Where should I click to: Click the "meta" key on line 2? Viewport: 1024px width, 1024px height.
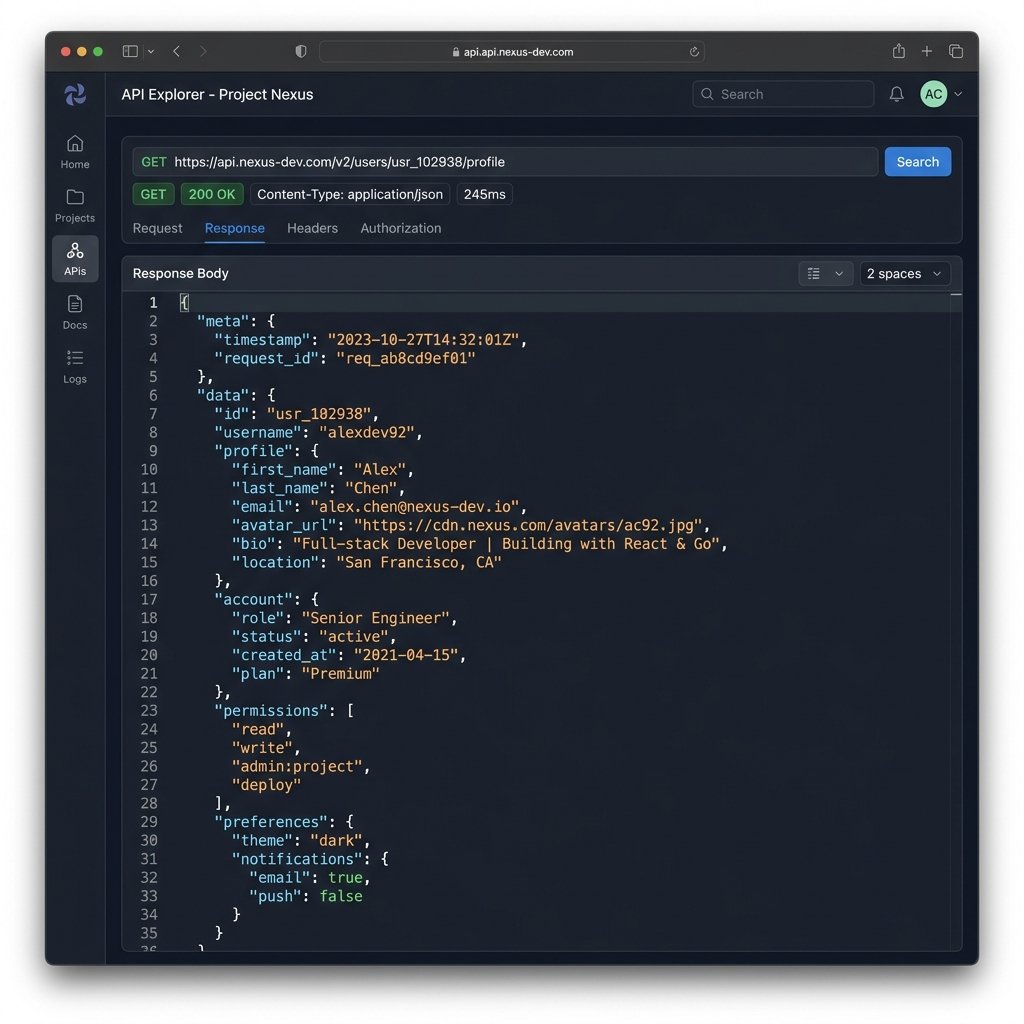pos(223,321)
